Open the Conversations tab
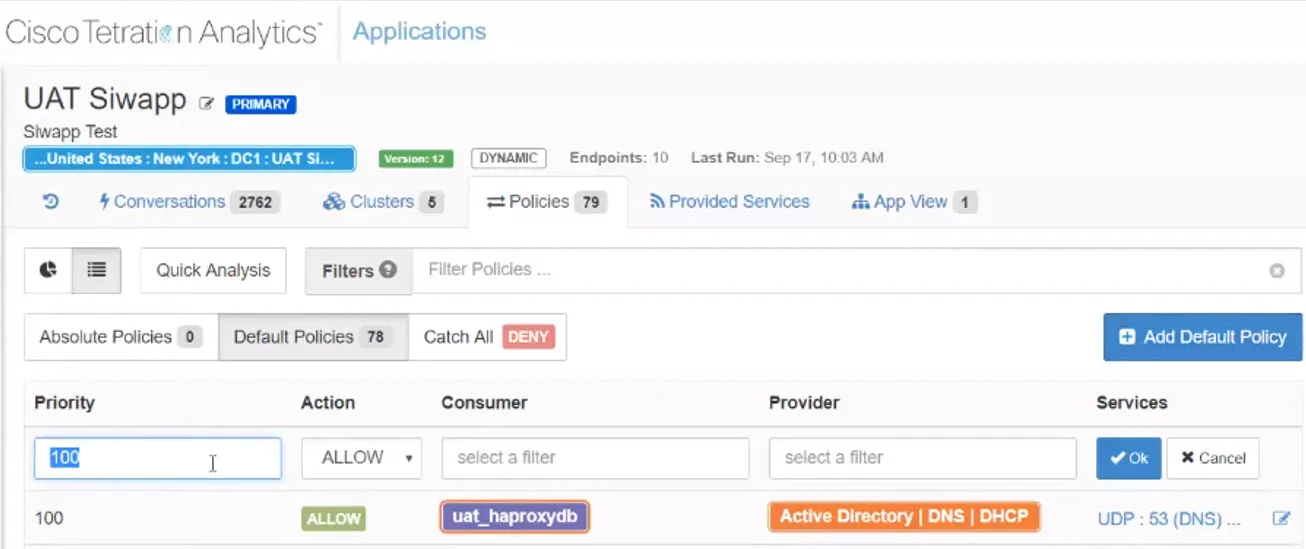This screenshot has width=1306, height=549. [x=190, y=202]
